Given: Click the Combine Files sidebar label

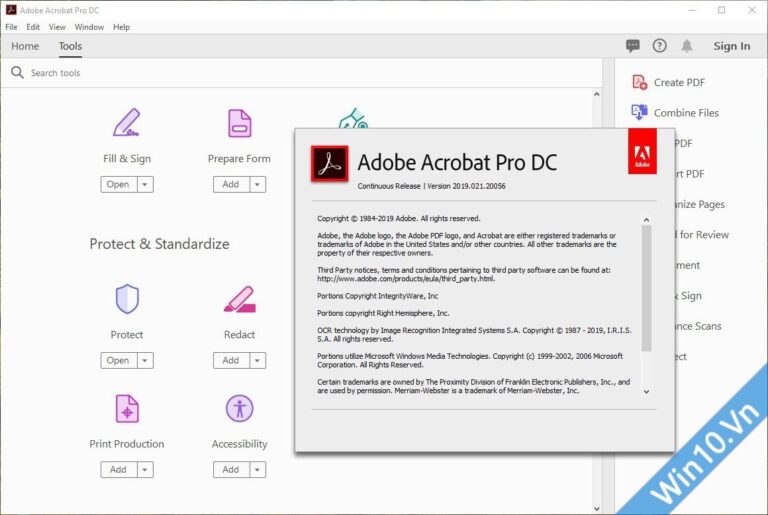Looking at the screenshot, I should click(x=686, y=113).
